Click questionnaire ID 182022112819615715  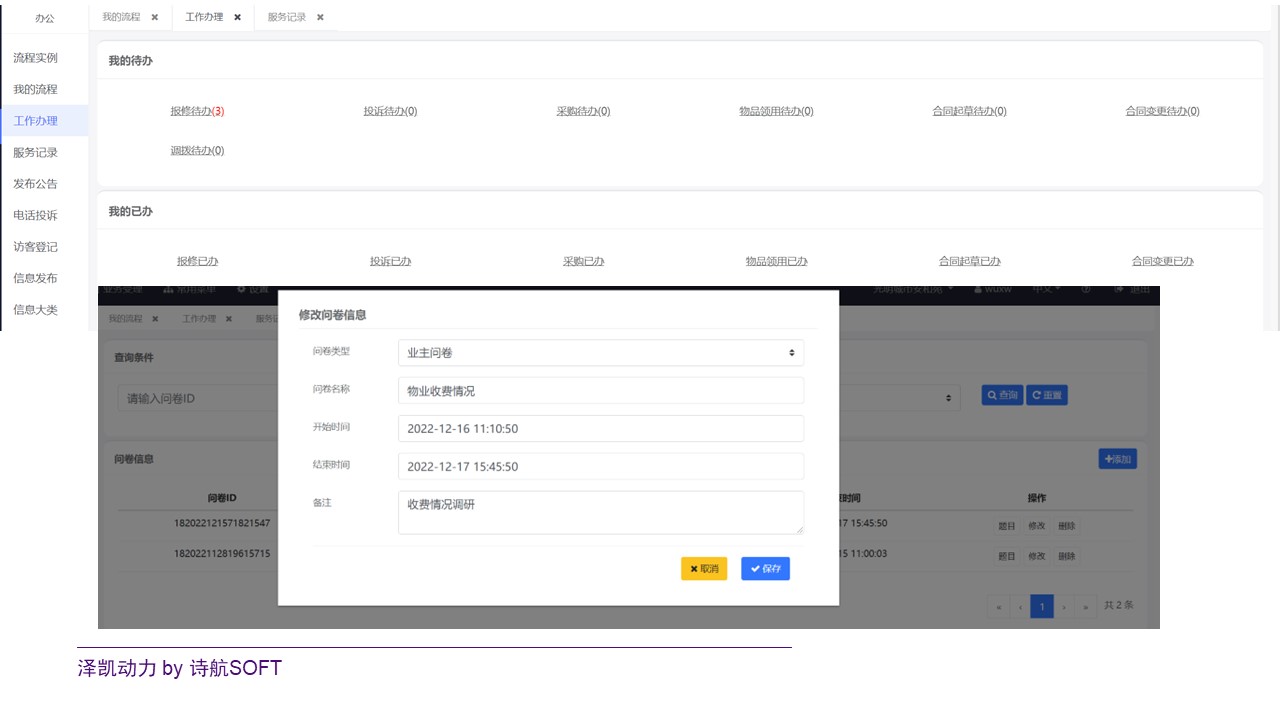(222, 553)
